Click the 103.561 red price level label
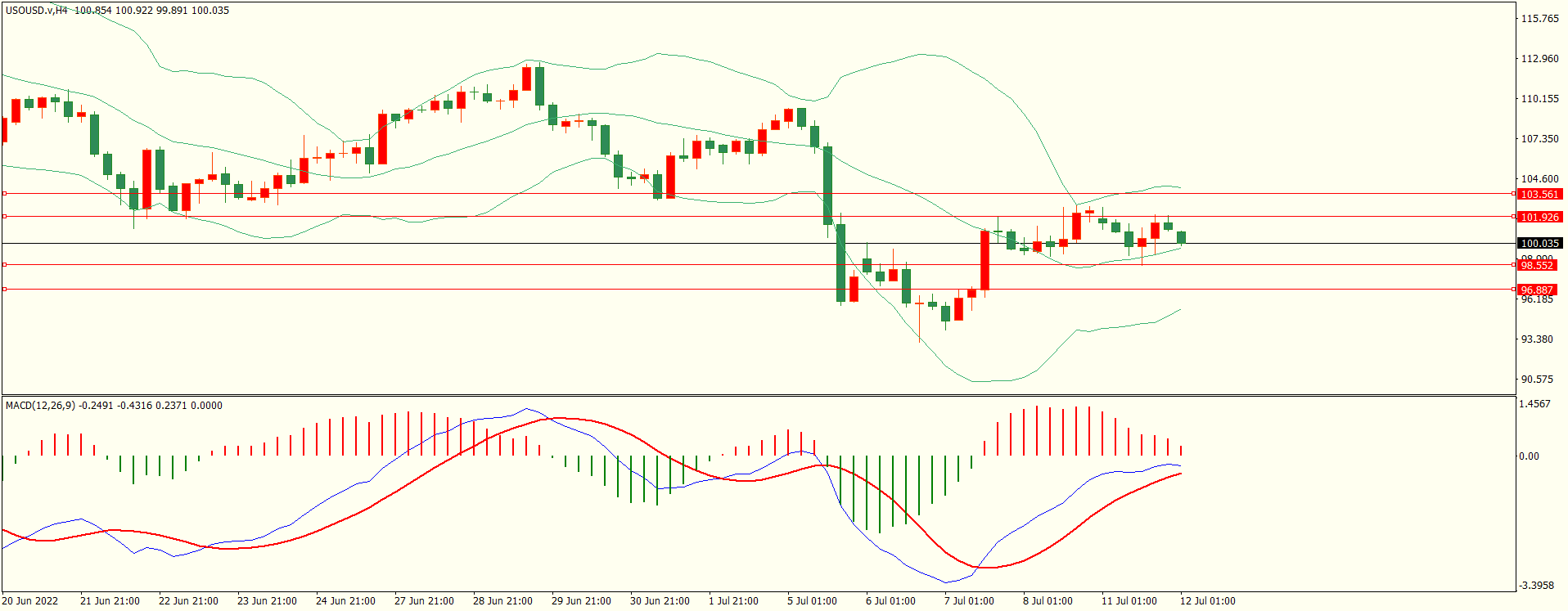The image size is (1568, 611). [x=1539, y=195]
